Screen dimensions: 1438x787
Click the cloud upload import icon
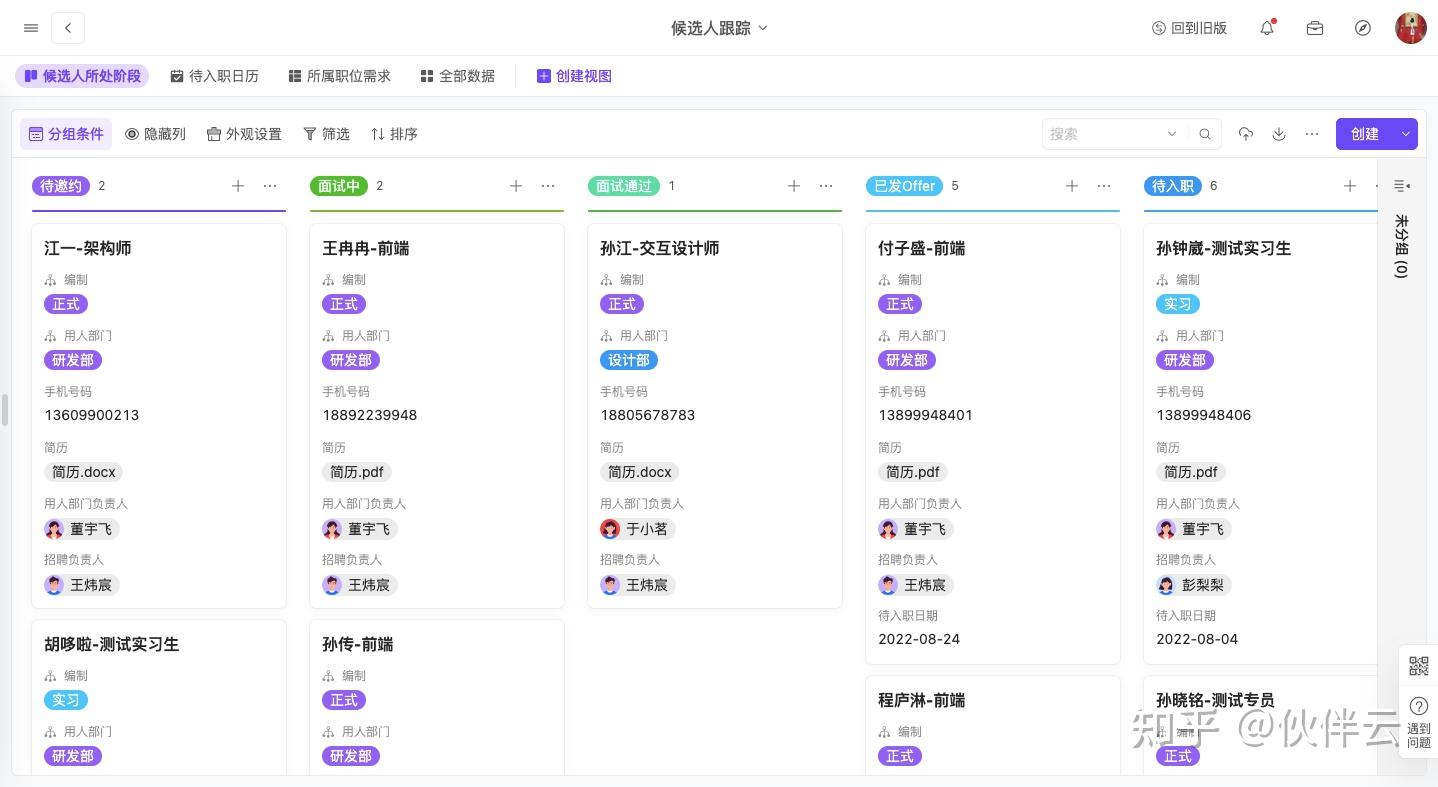(x=1245, y=134)
